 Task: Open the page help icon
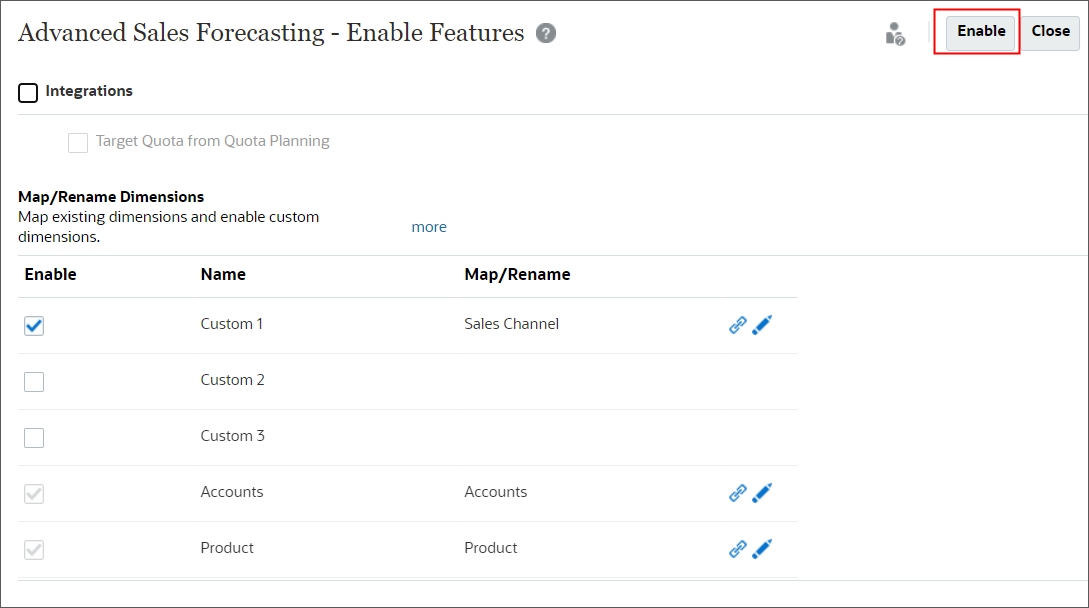tap(546, 33)
